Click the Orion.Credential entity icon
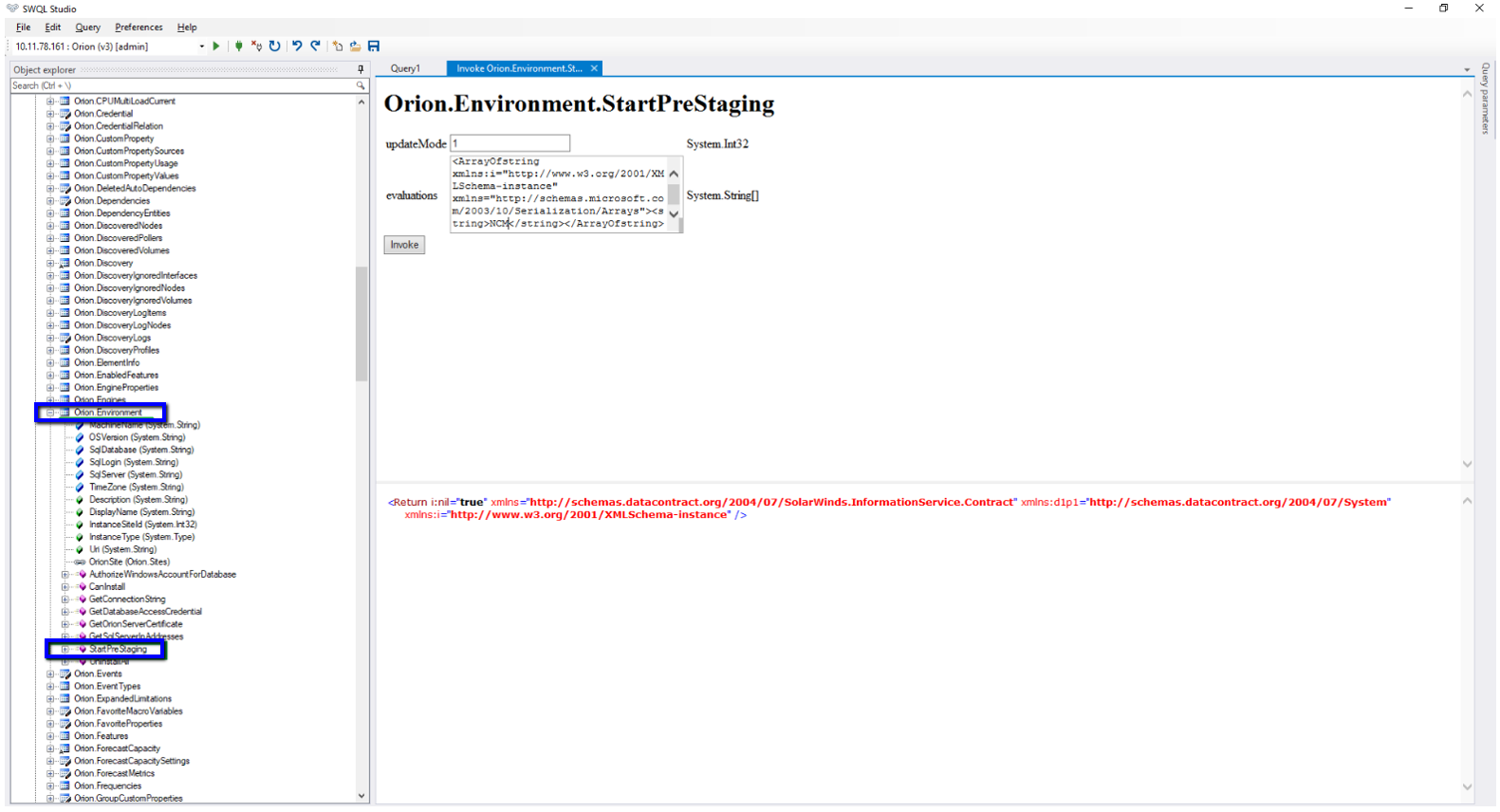 (65, 114)
